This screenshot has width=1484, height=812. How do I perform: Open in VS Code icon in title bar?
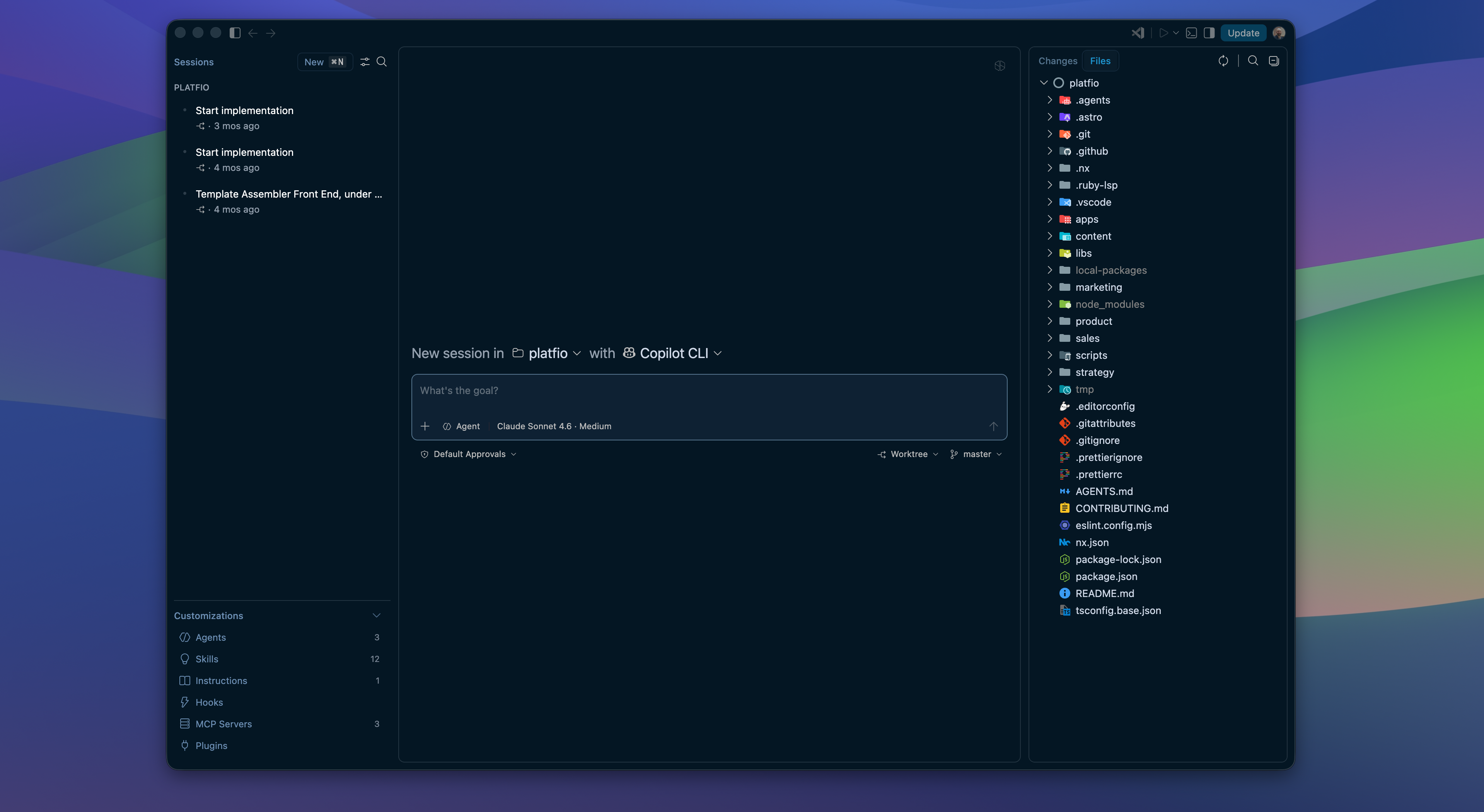[1138, 33]
